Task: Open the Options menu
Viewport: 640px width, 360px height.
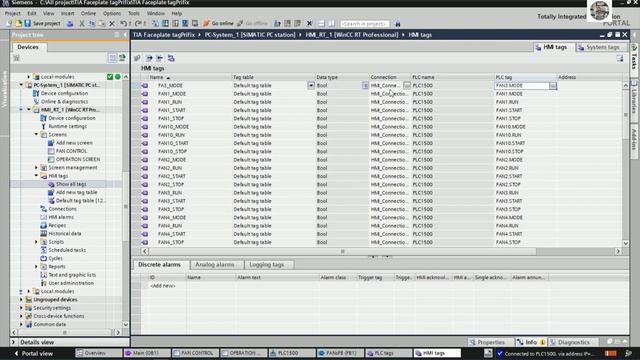Action: 112,13
